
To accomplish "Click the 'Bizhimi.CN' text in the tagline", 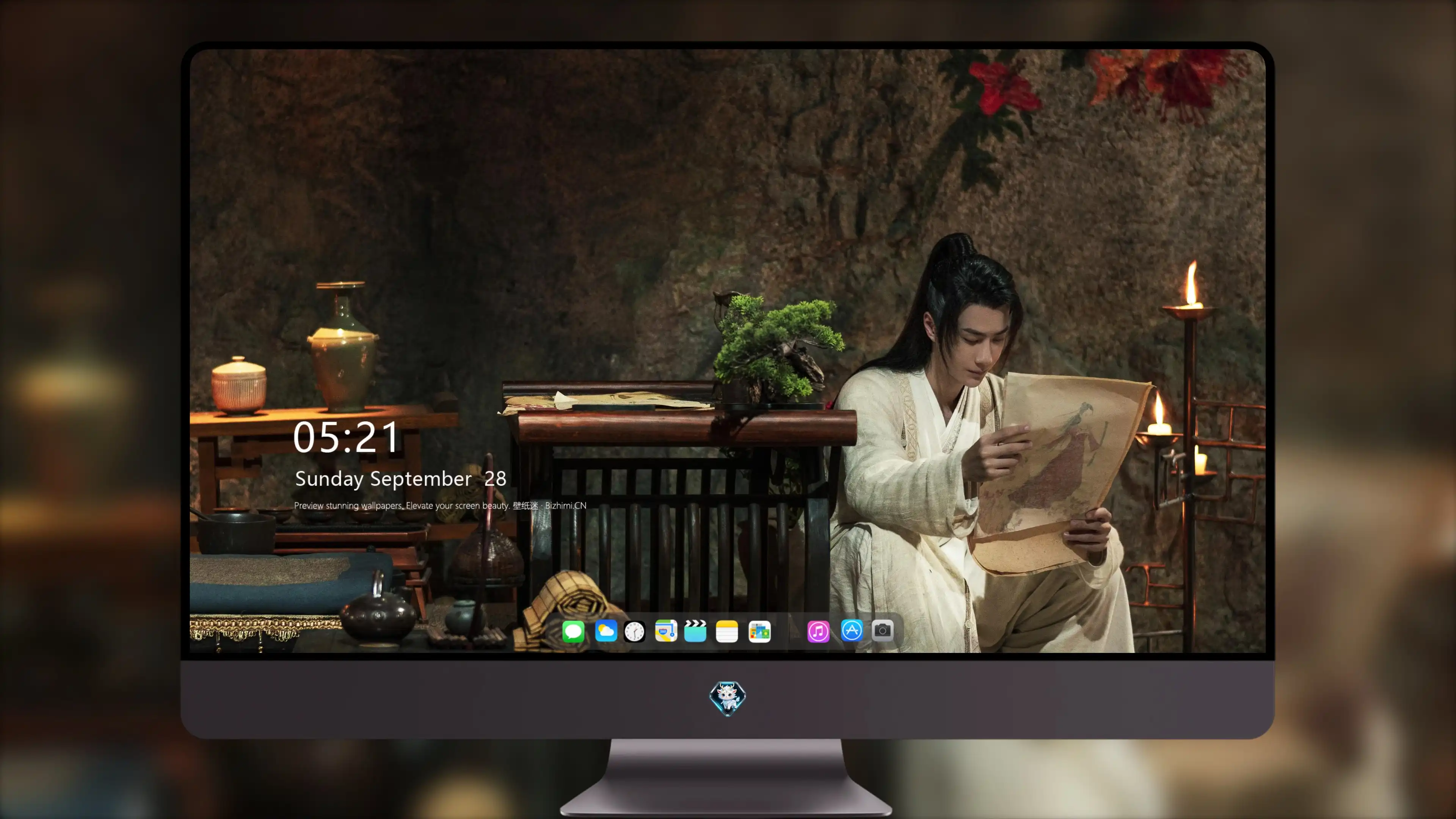I will point(566,505).
